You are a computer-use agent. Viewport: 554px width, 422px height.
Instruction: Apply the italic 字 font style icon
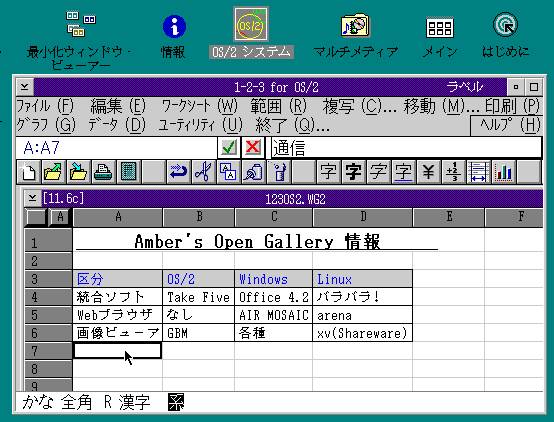[378, 172]
